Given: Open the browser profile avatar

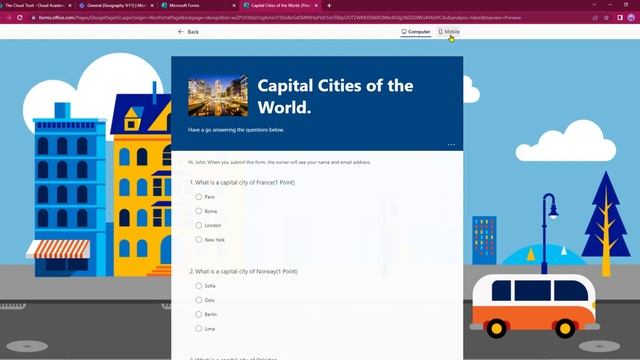Looking at the screenshot, I should click(631, 18).
